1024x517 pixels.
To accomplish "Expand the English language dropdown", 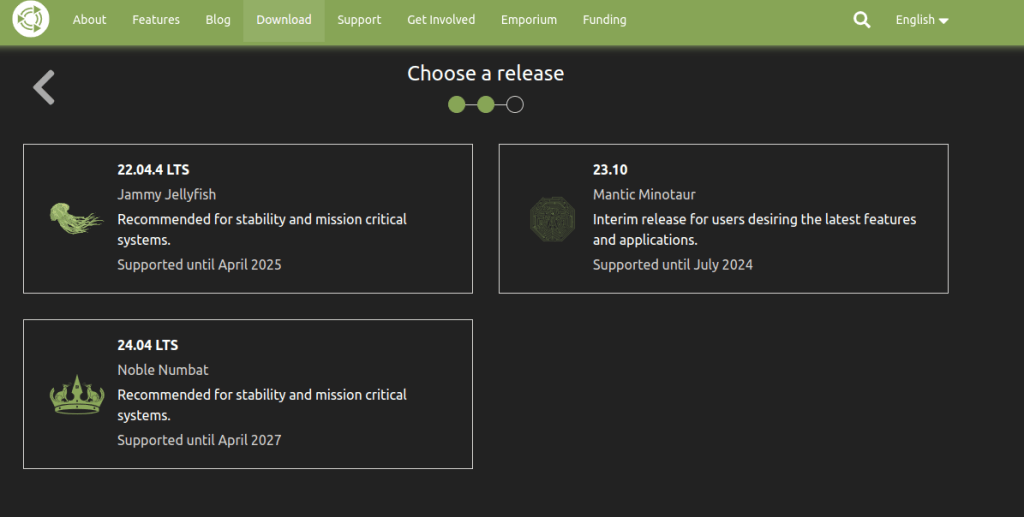I will pyautogui.click(x=921, y=20).
